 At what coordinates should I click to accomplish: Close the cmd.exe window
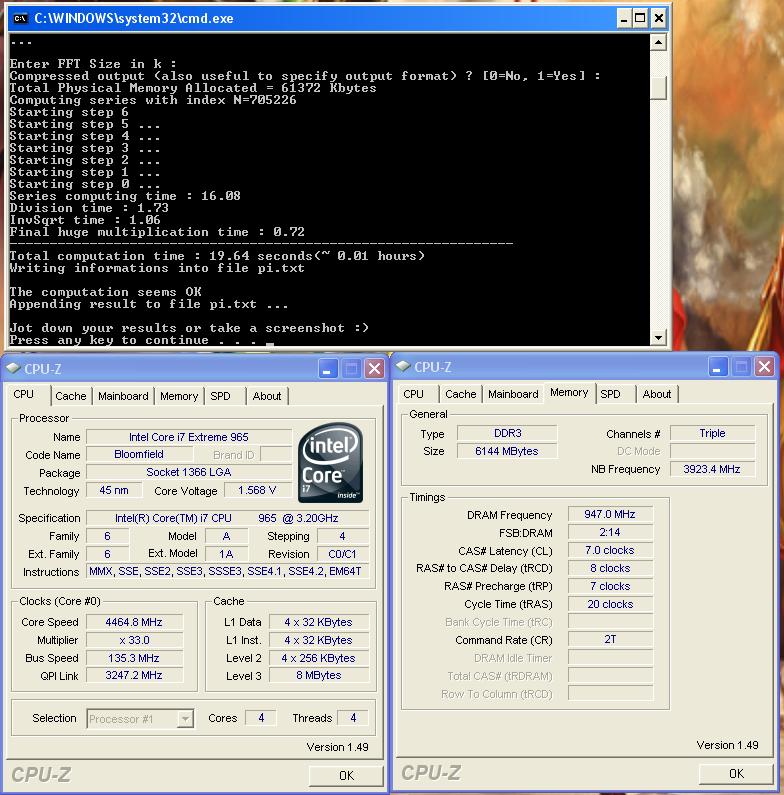[x=659, y=19]
